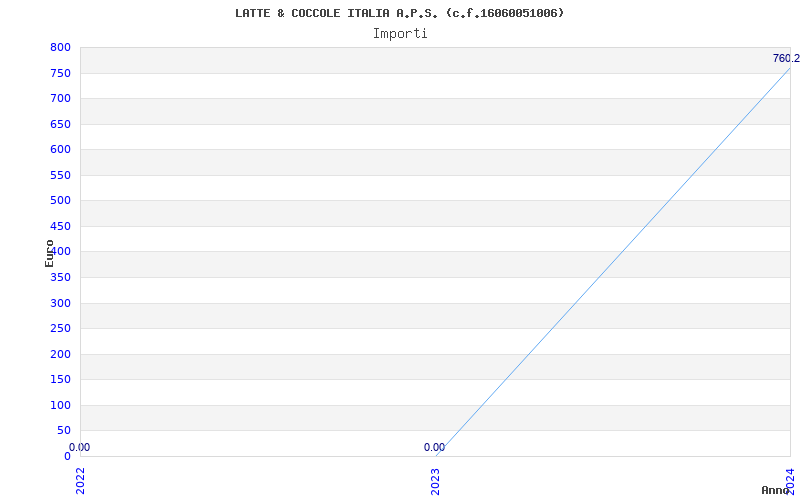Select the blue trend line in the chart
This screenshot has height=500, width=800.
click(x=613, y=262)
